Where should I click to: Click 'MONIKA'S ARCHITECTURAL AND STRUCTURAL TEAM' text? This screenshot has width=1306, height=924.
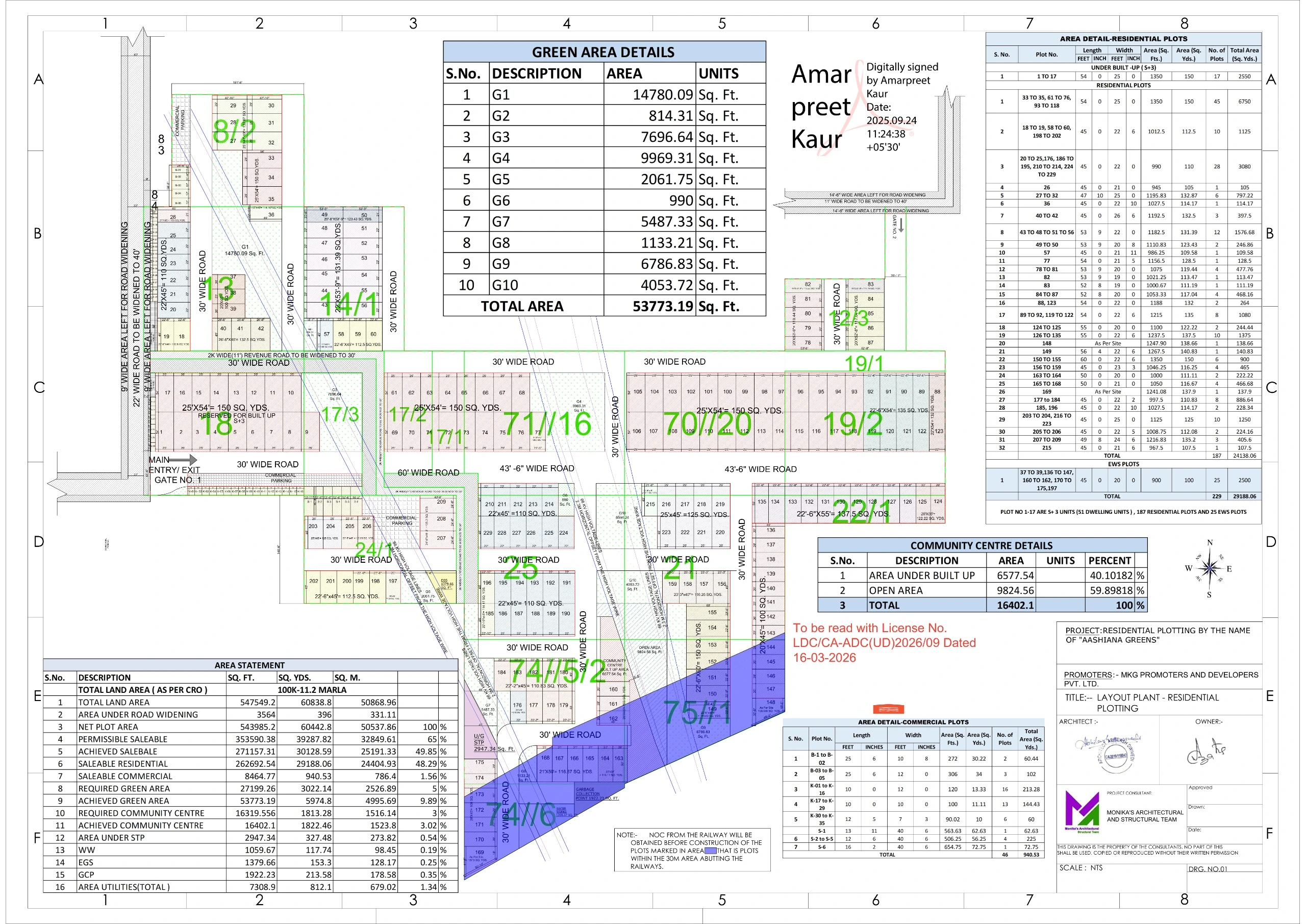point(1144,816)
